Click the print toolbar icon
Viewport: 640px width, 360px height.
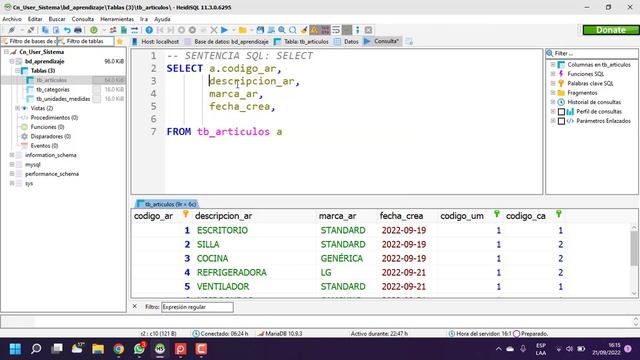(x=78, y=30)
